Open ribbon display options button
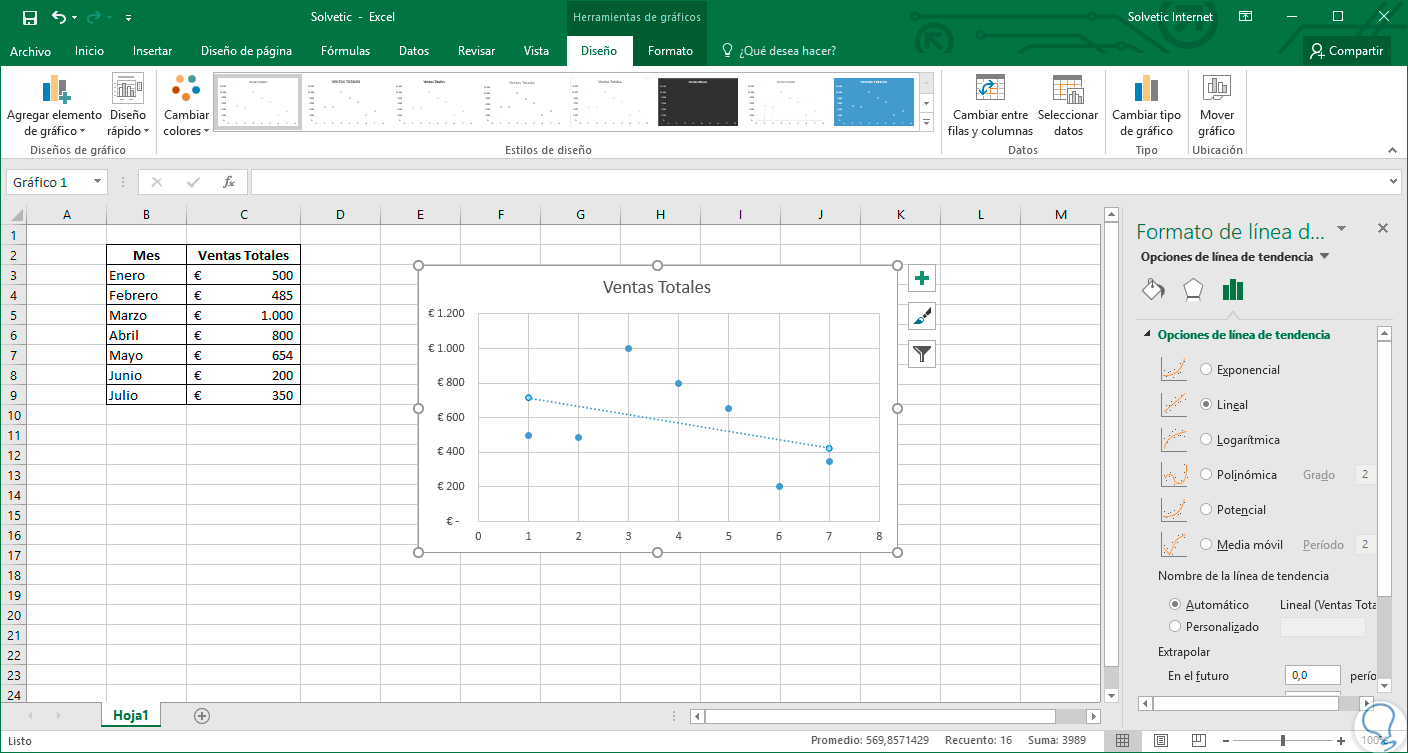The image size is (1408, 753). click(1246, 17)
